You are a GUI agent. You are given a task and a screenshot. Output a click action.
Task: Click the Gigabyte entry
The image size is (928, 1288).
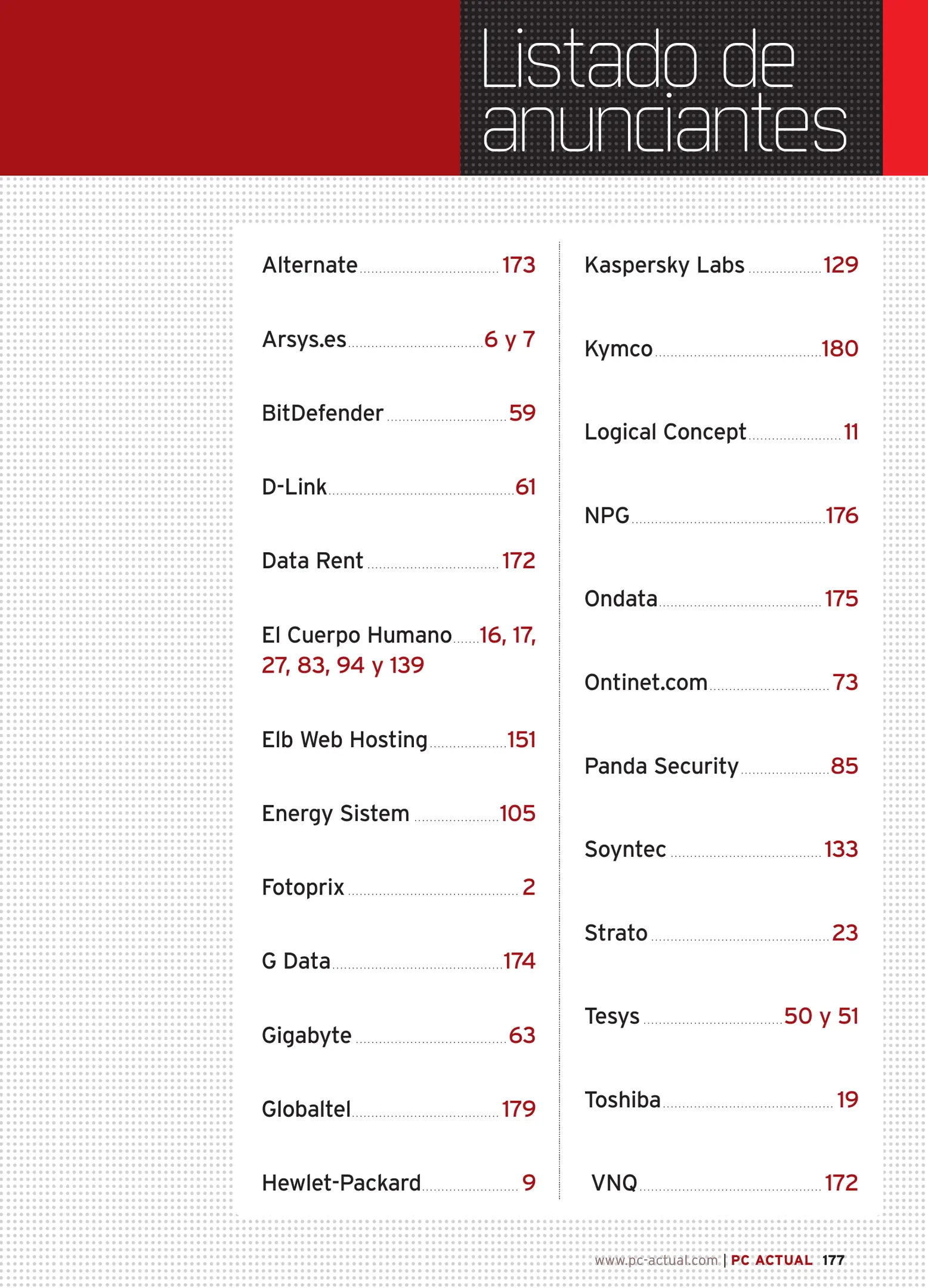[x=307, y=1035]
